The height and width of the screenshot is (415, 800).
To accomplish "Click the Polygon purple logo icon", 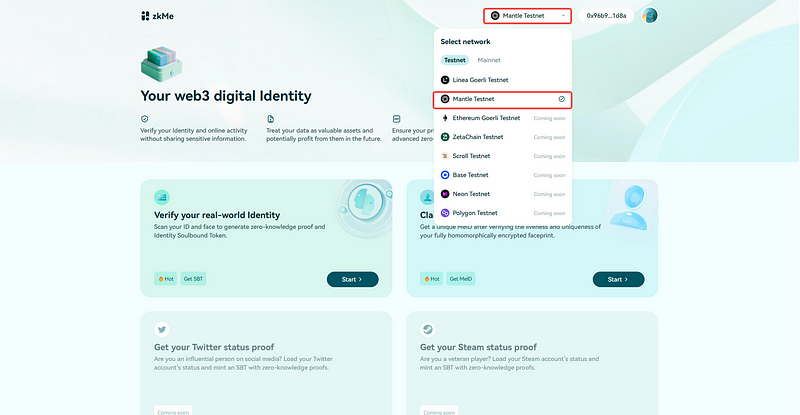I will pyautogui.click(x=445, y=213).
